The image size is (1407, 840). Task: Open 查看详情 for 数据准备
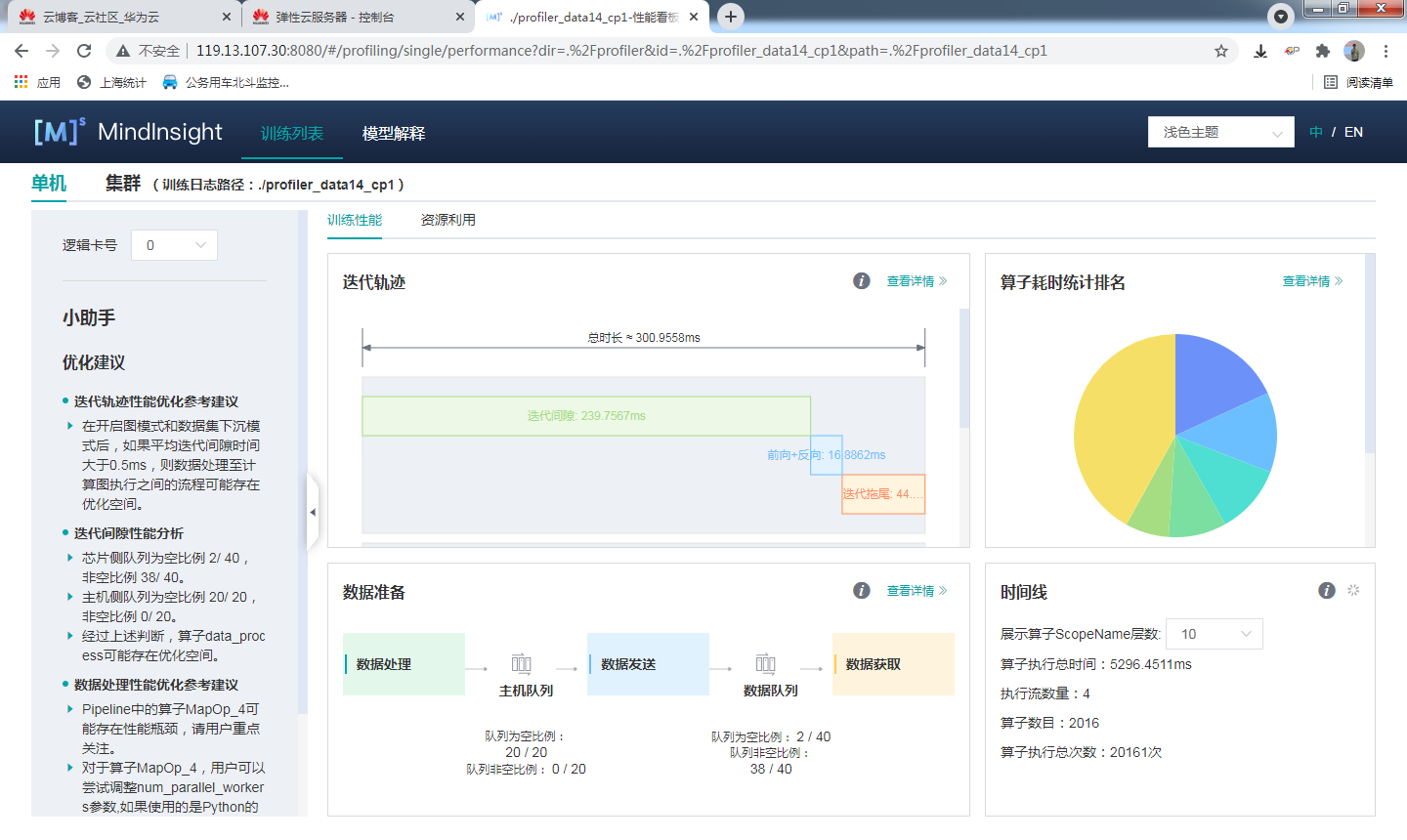(917, 590)
